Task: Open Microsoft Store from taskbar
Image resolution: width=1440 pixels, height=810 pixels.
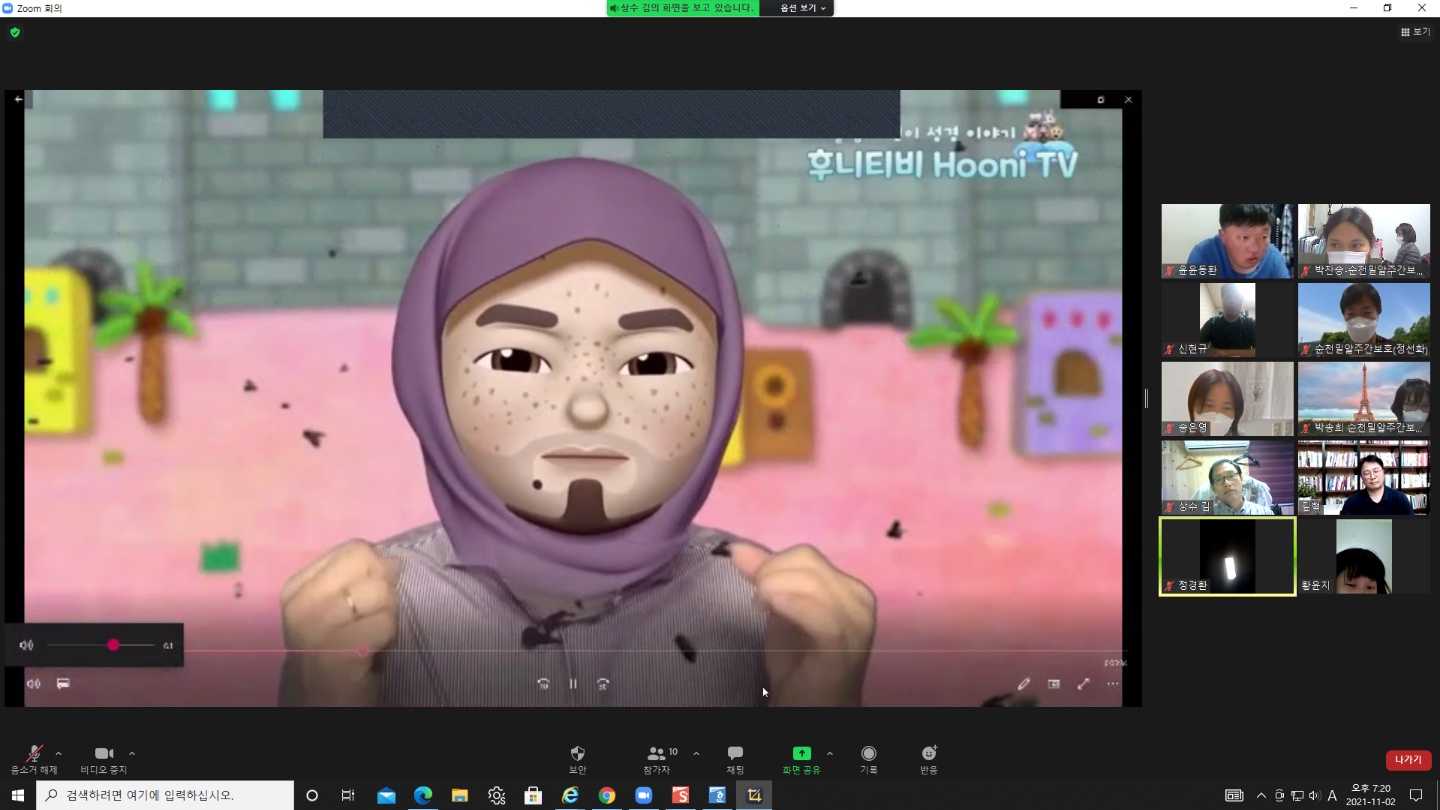Action: point(533,795)
